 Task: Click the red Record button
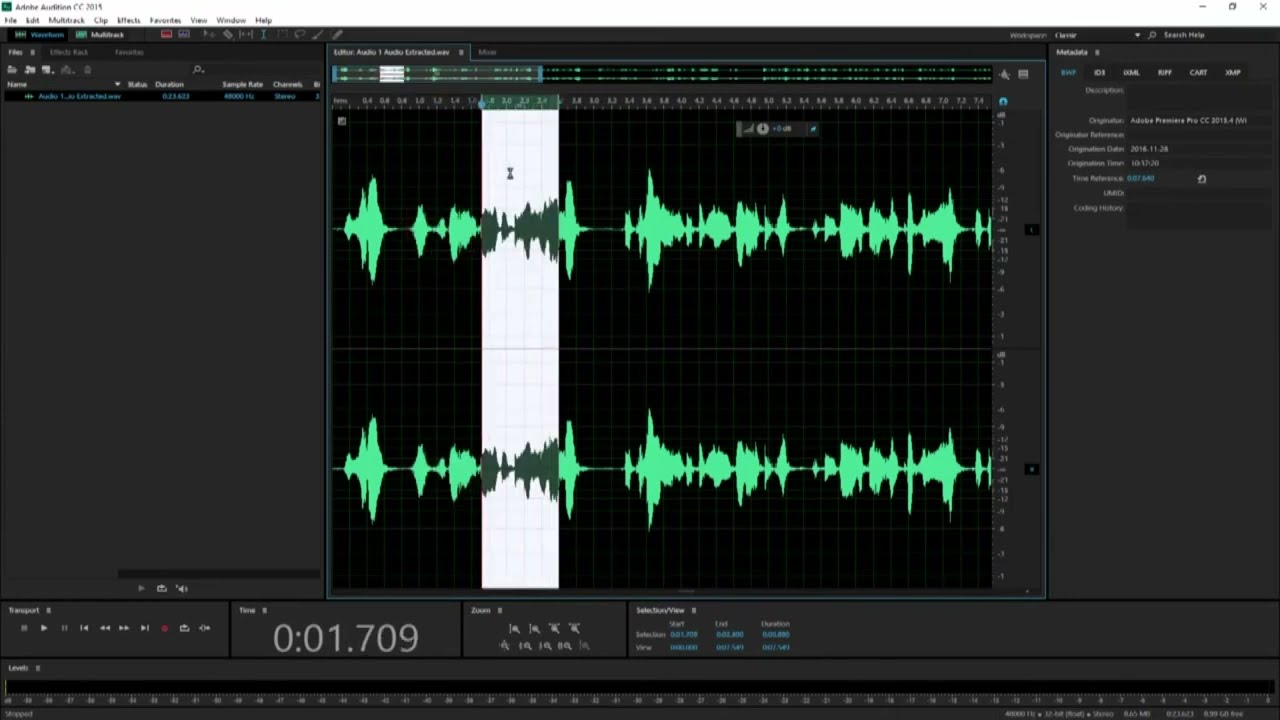click(164, 628)
